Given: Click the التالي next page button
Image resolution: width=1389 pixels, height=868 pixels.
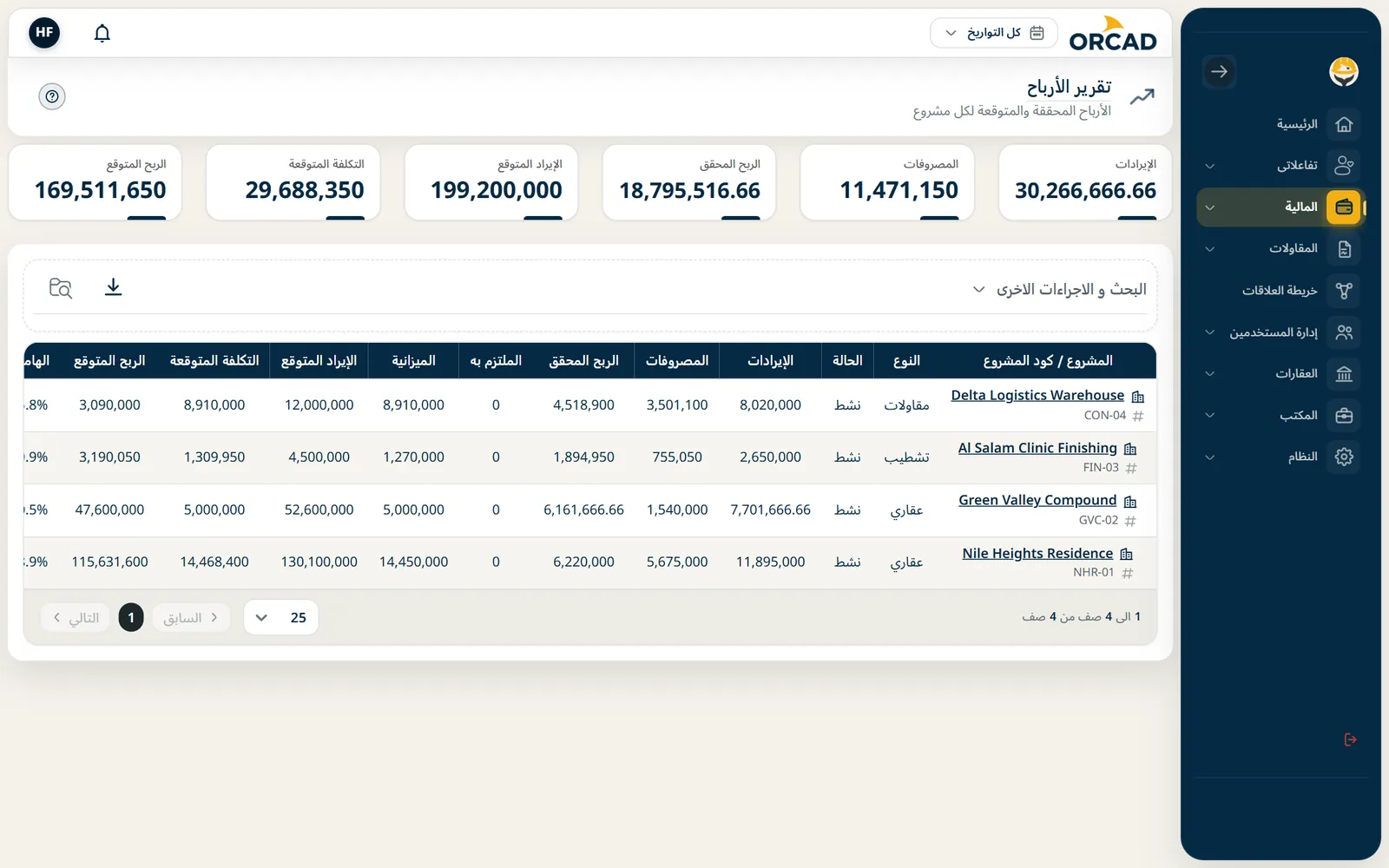Looking at the screenshot, I should pyautogui.click(x=76, y=617).
